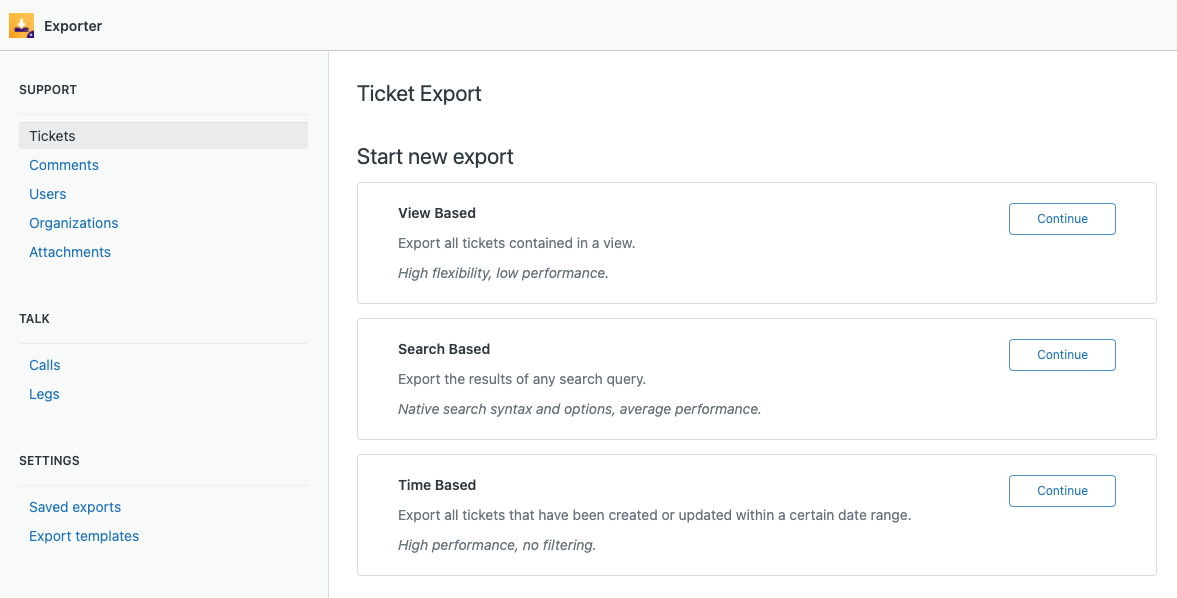The width and height of the screenshot is (1177, 598).
Task: Click the Exporter app logo icon
Action: point(21,26)
